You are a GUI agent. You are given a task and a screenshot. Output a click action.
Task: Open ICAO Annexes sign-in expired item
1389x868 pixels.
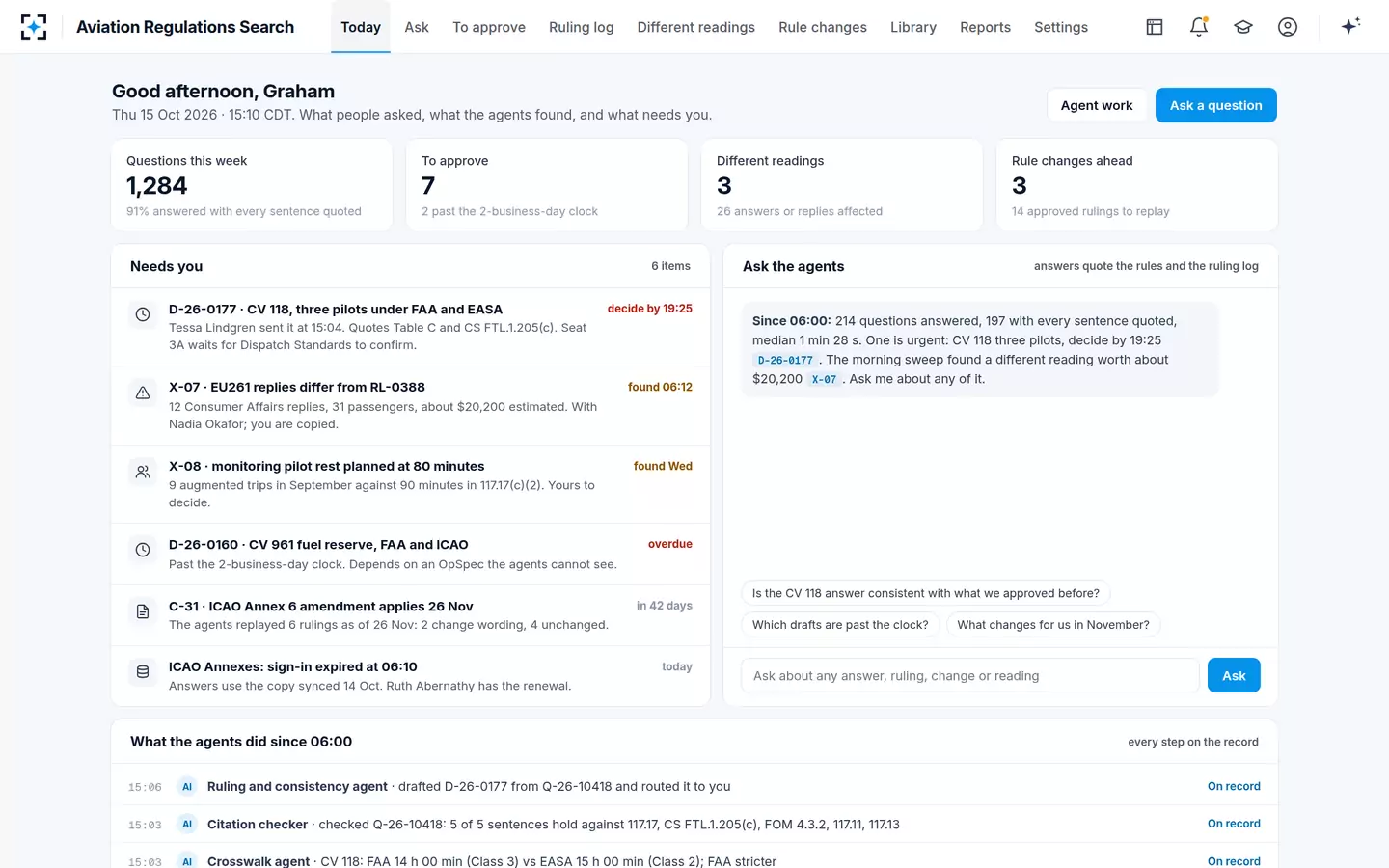click(411, 676)
